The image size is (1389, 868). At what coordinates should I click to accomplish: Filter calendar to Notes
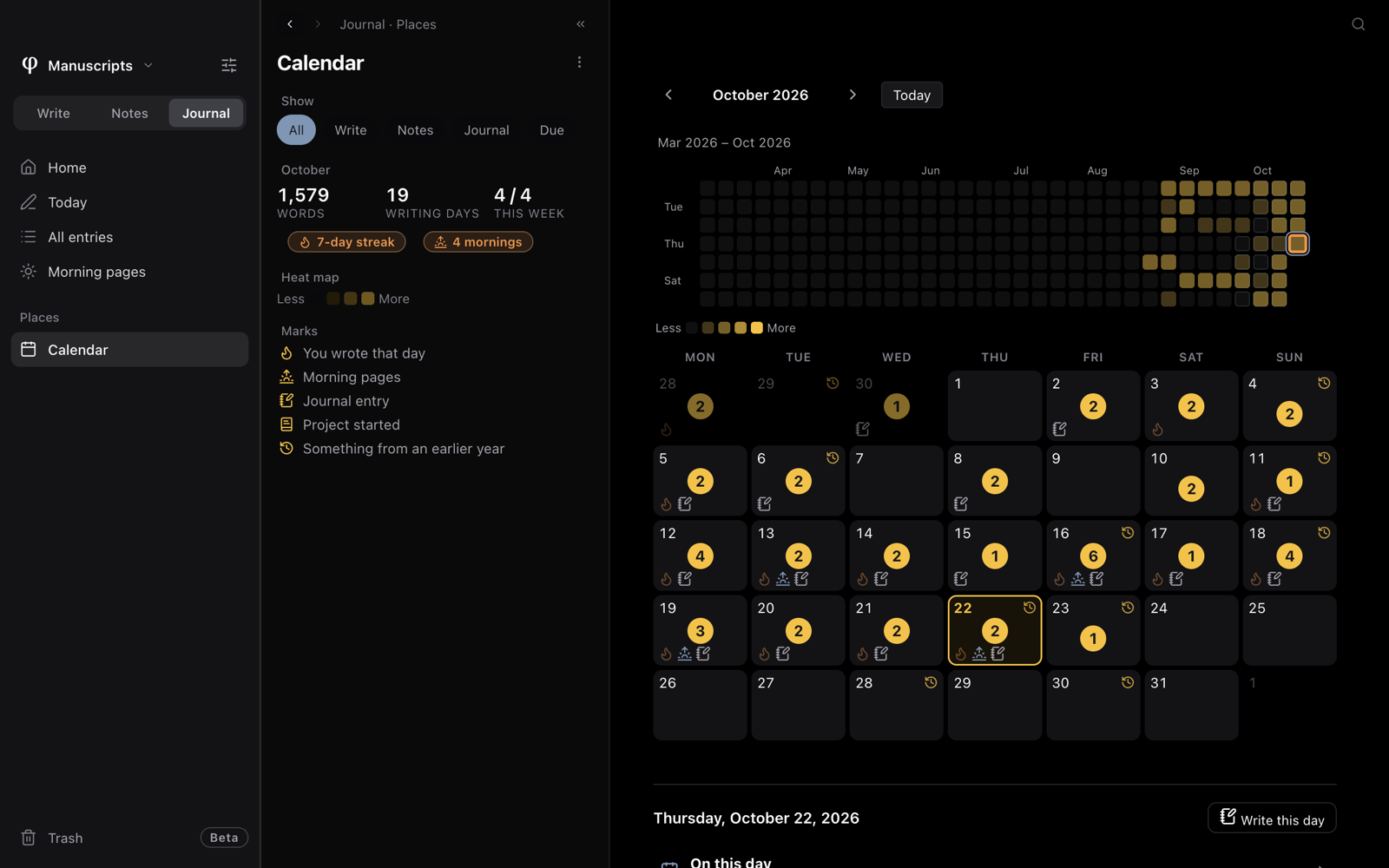tap(415, 130)
